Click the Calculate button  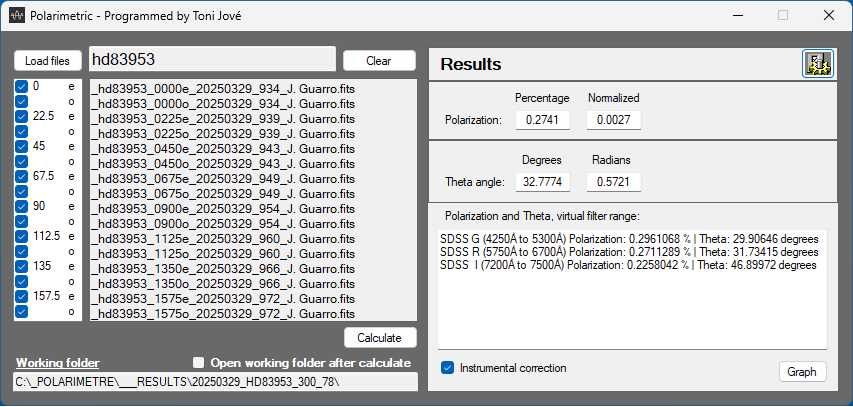tap(380, 338)
